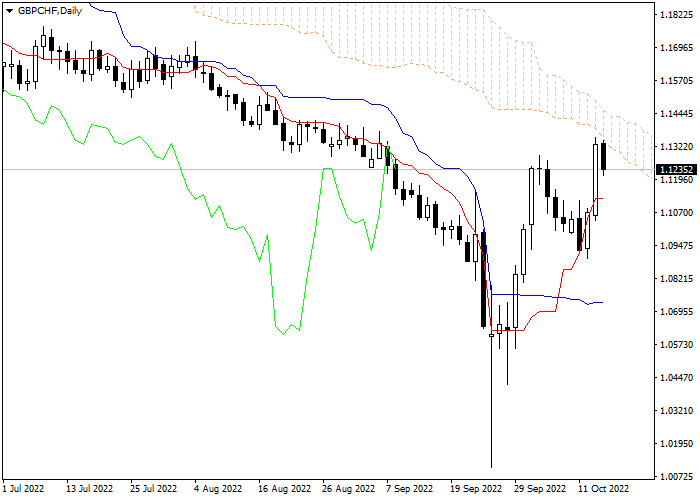700x500 pixels.
Task: Click the 1 Jul 2022 date label
Action: point(24,489)
